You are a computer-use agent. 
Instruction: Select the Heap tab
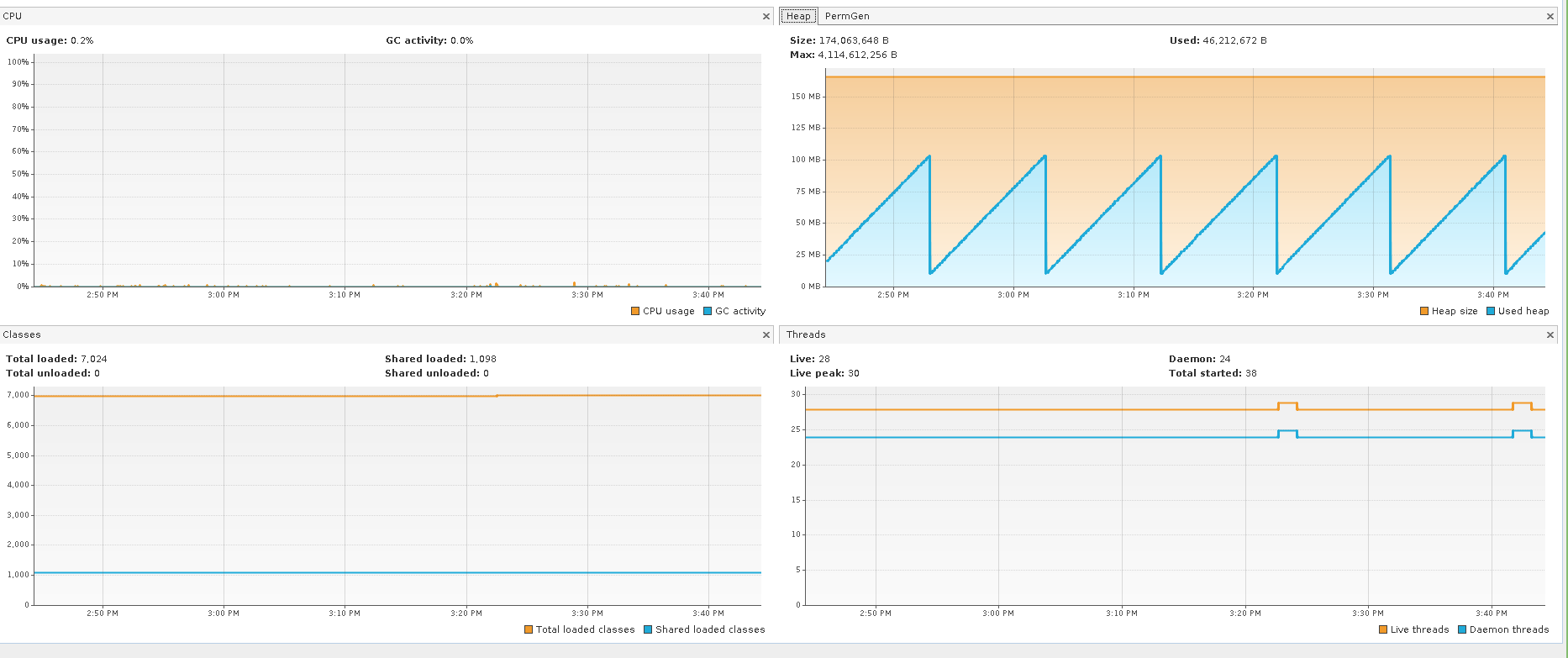point(798,16)
